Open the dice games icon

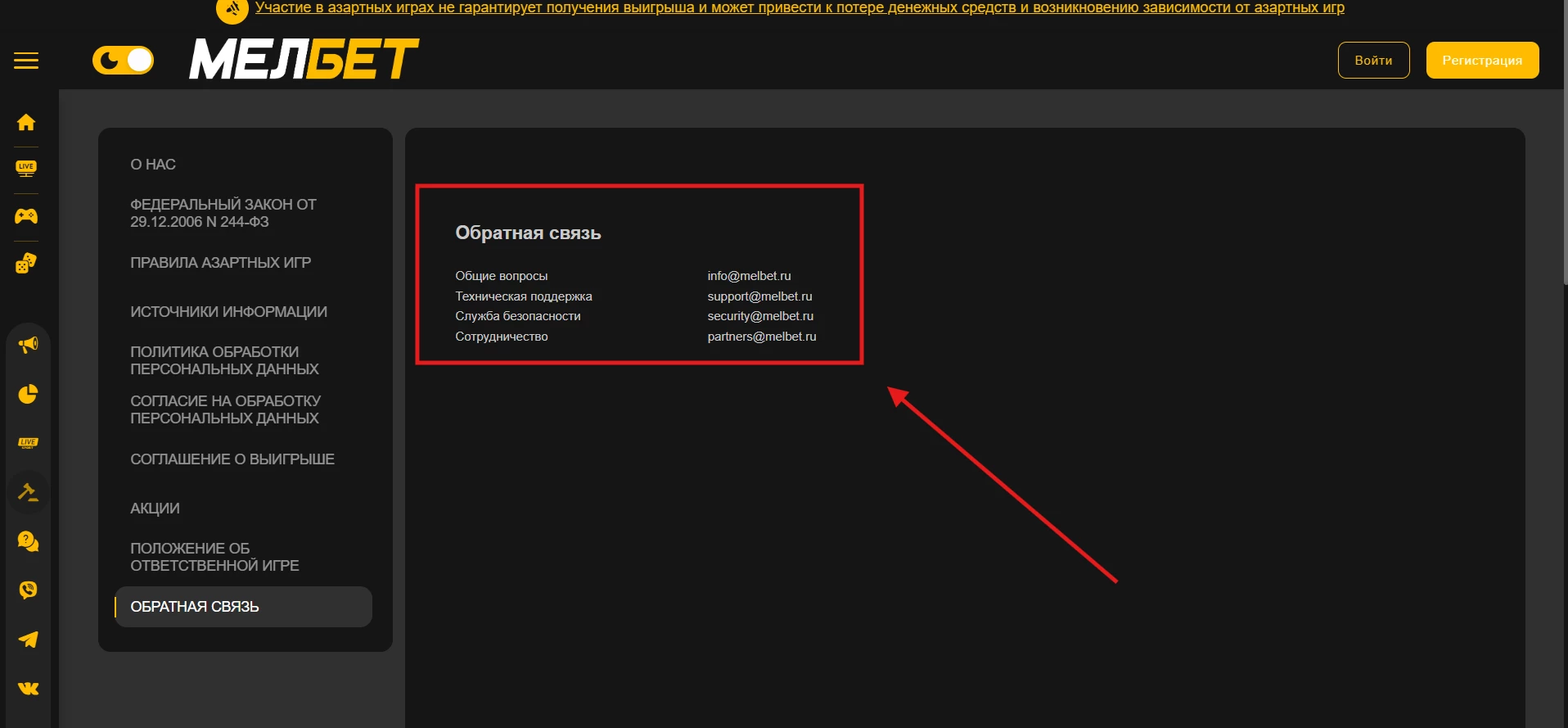pos(26,263)
